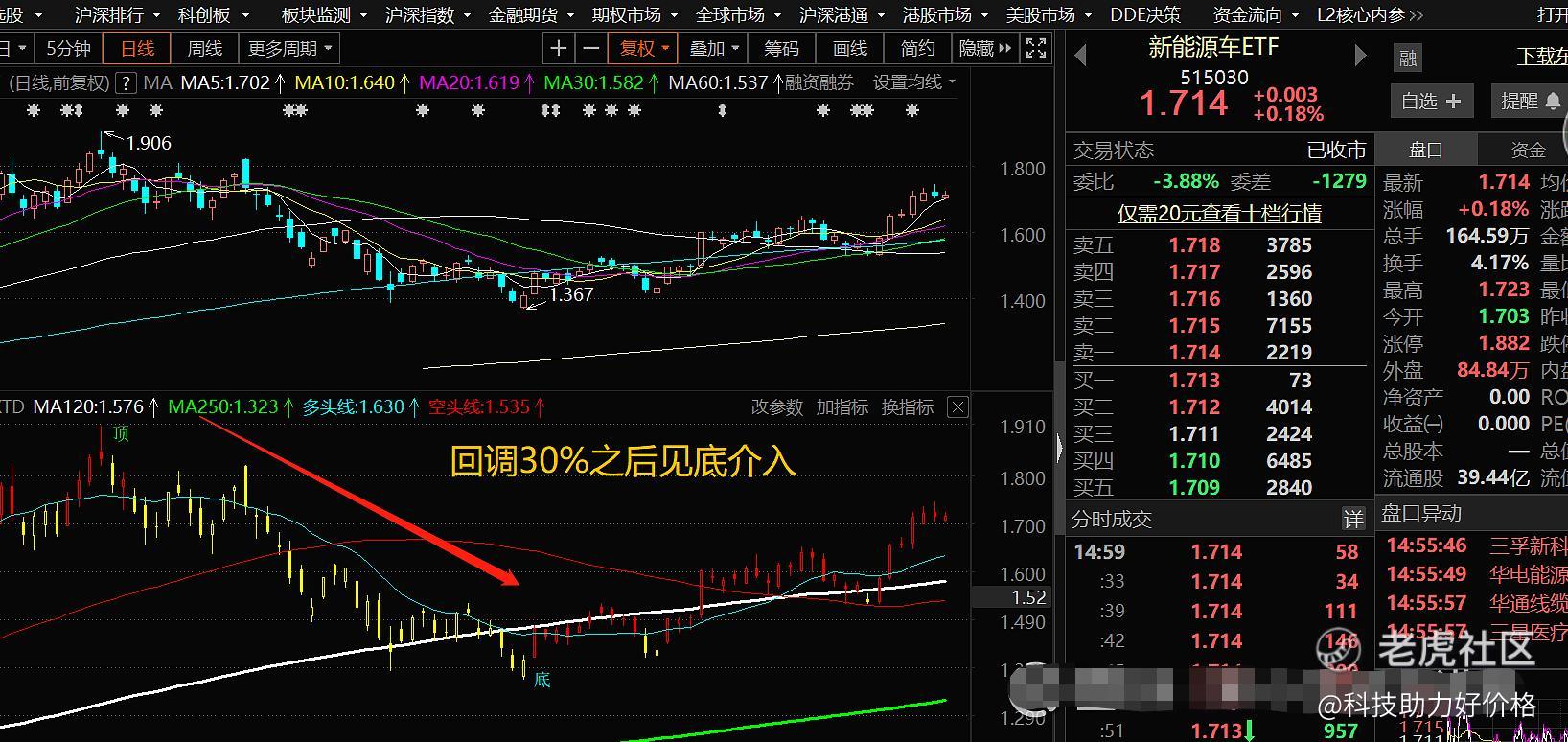Click bell icon in 提醒 button
The height and width of the screenshot is (742, 1568).
1553,101
